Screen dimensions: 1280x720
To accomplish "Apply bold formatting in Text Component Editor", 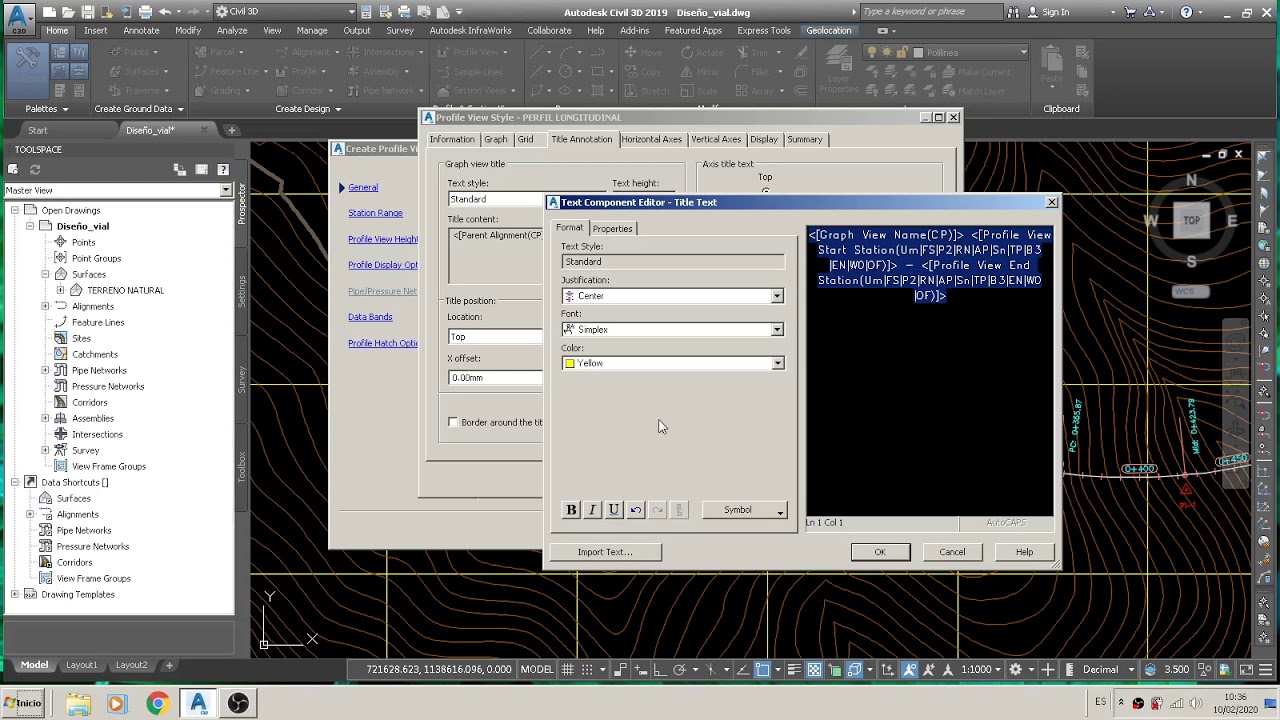I will [571, 510].
